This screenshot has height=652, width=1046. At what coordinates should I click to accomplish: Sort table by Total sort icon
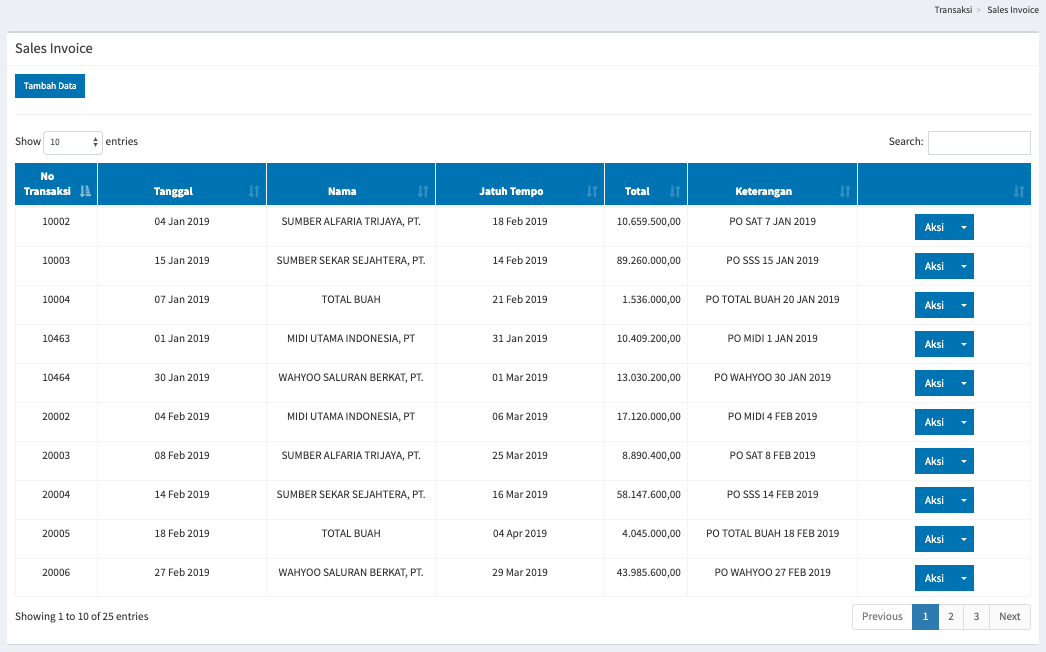coord(674,192)
